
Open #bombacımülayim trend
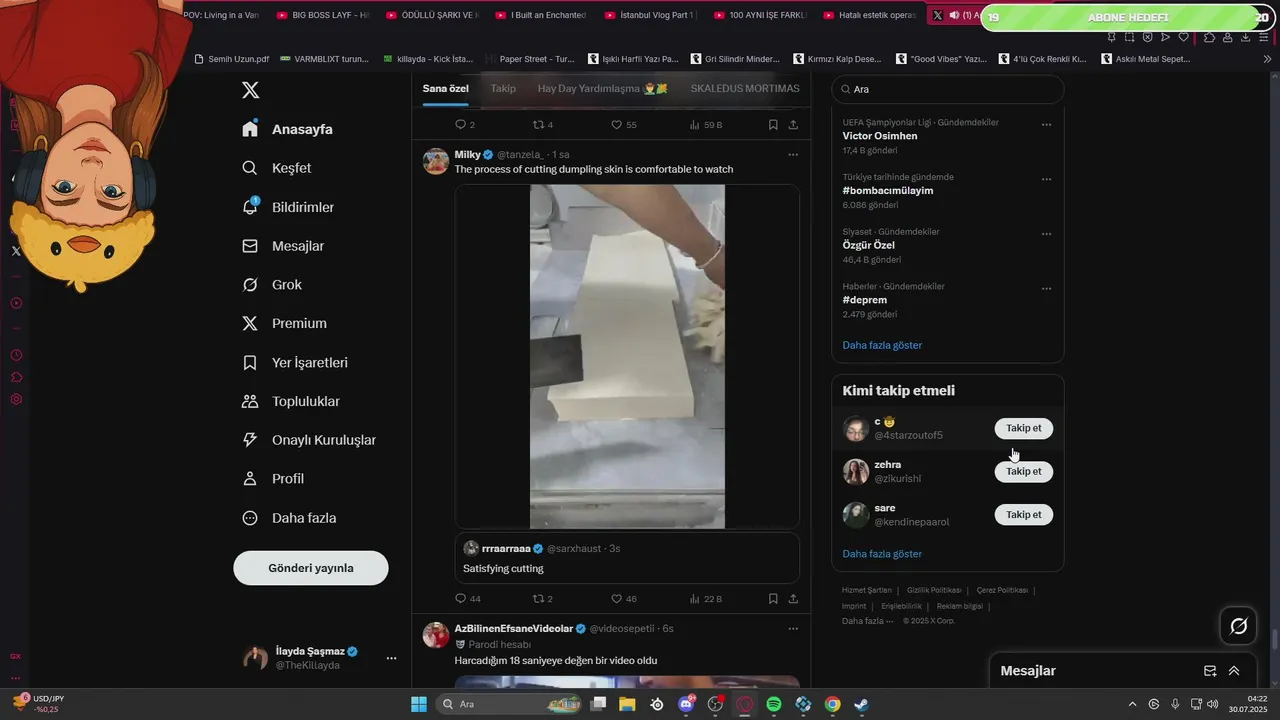(x=888, y=191)
